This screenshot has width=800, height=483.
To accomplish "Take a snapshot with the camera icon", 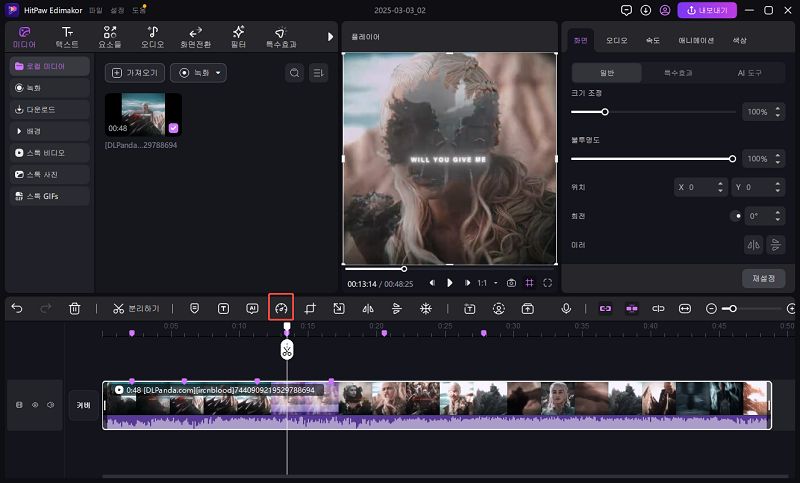I will coord(511,283).
